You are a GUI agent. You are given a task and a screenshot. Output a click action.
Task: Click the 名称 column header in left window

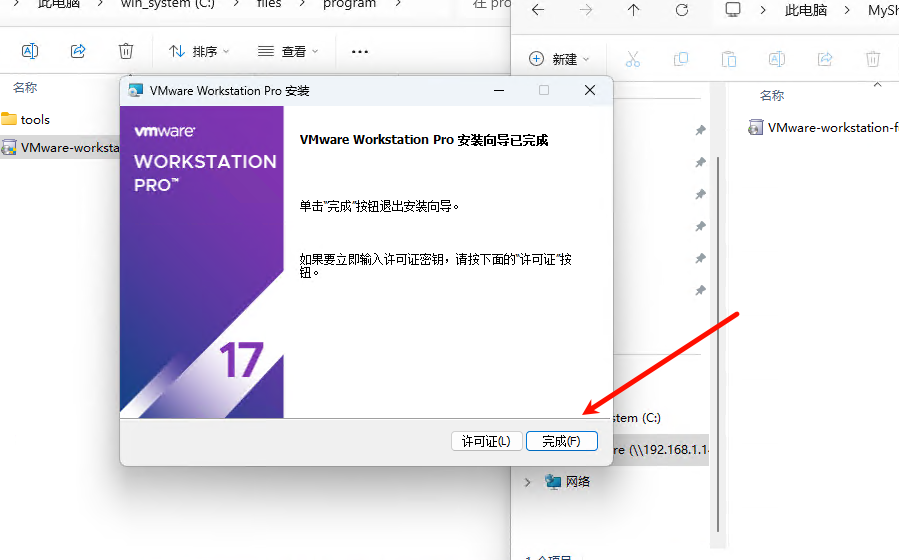coord(25,88)
